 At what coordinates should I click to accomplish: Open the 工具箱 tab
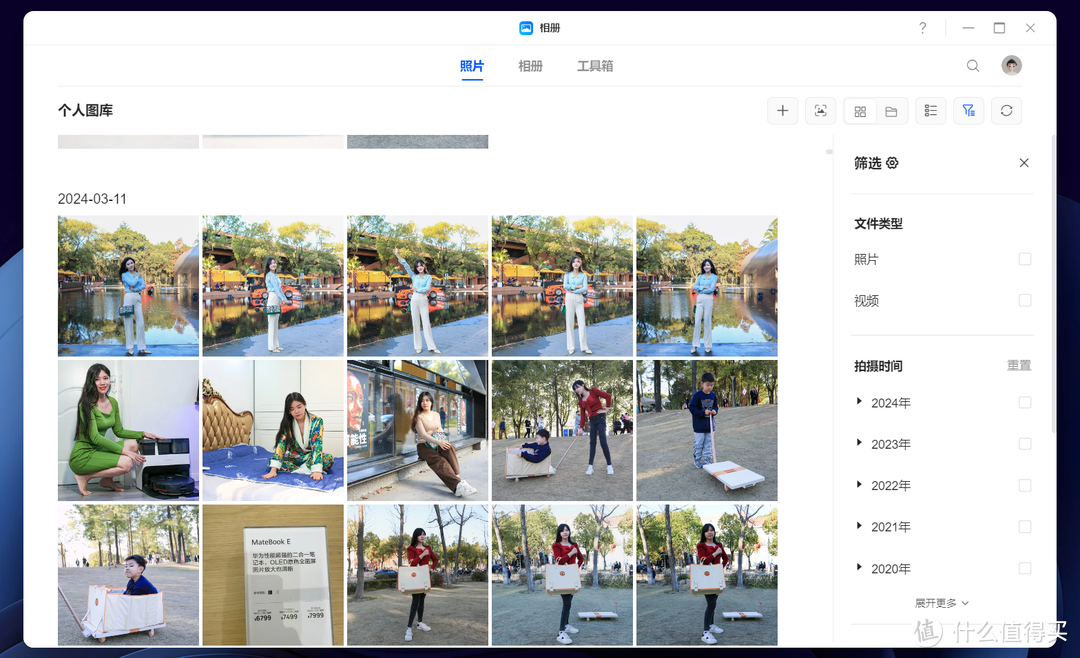(x=594, y=65)
